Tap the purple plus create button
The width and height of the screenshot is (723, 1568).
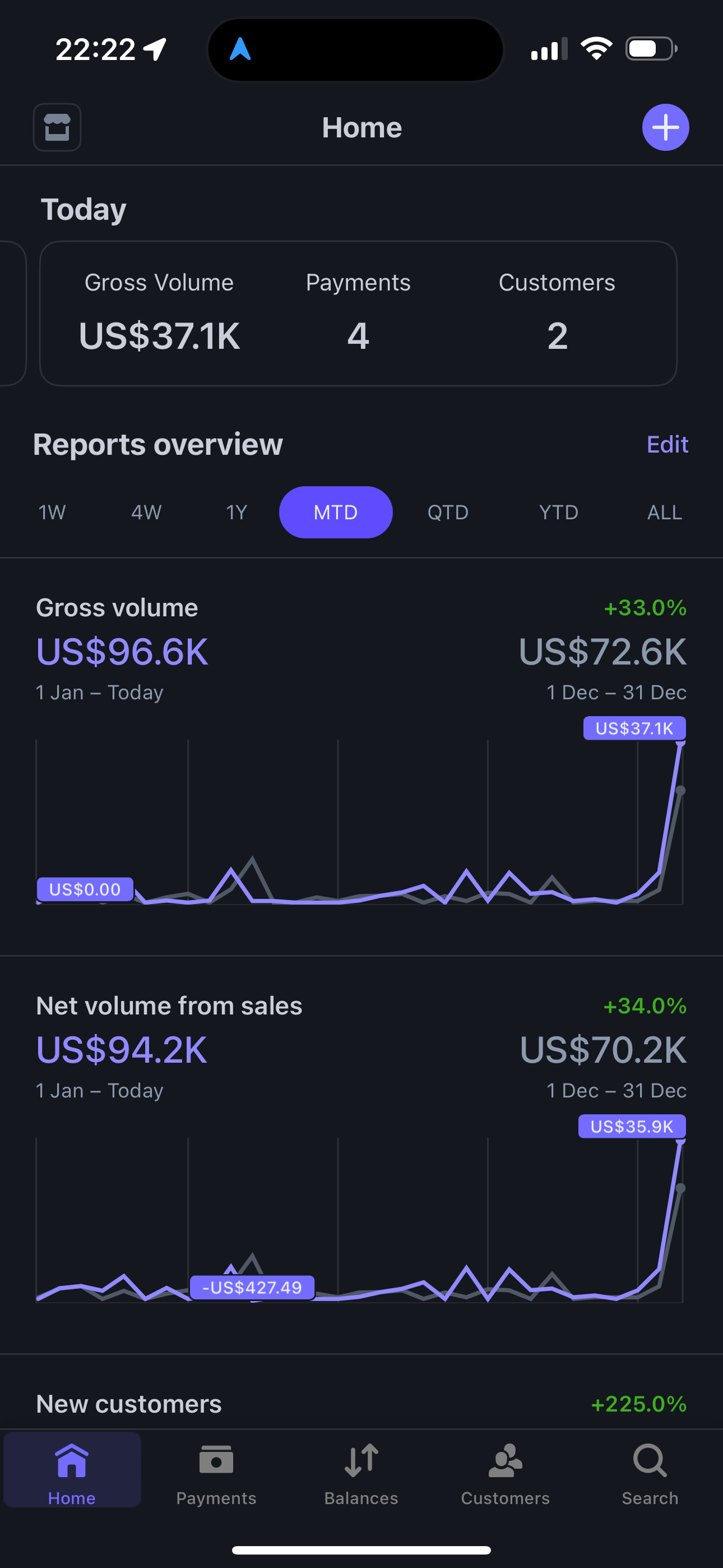point(665,127)
